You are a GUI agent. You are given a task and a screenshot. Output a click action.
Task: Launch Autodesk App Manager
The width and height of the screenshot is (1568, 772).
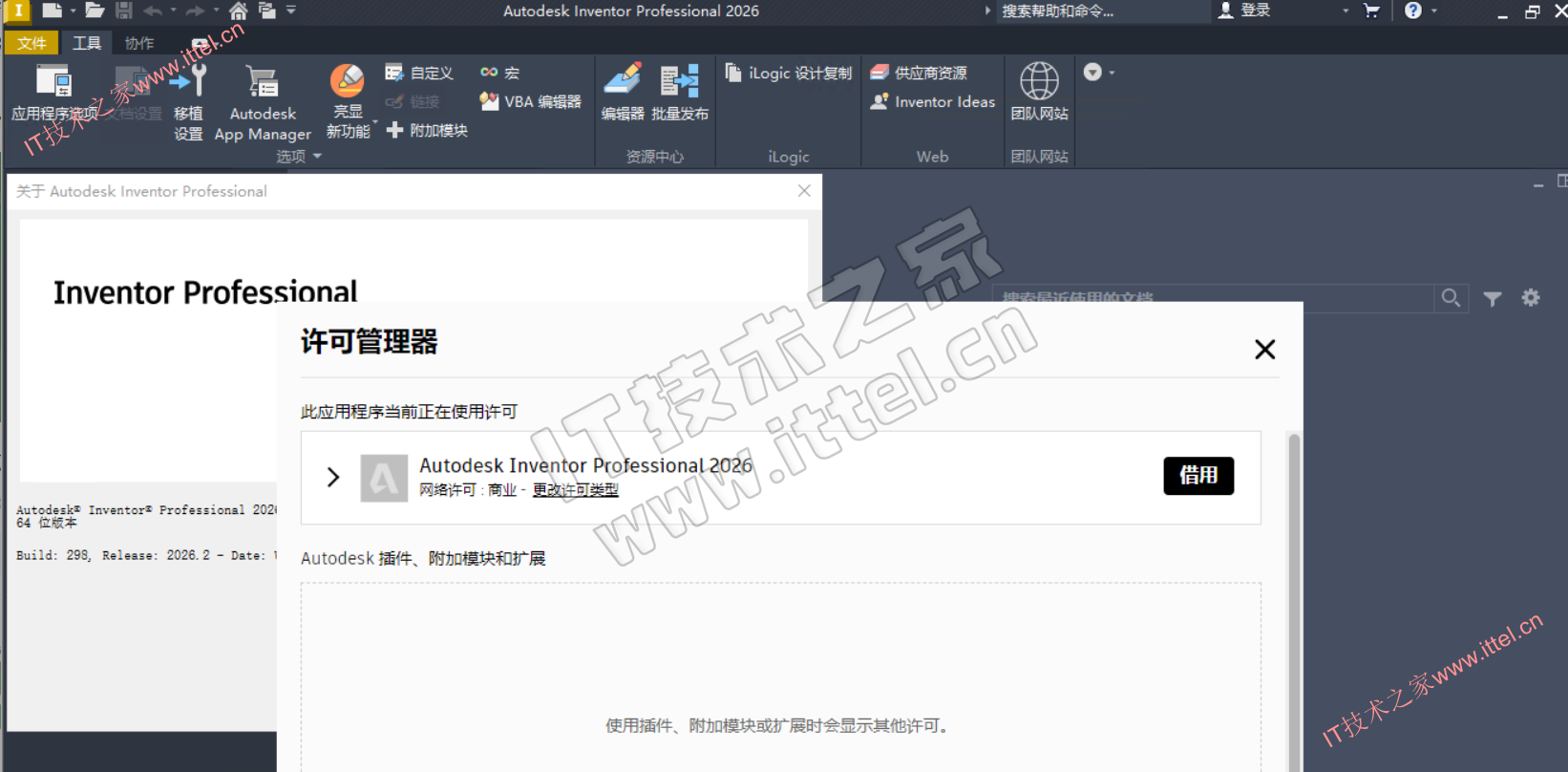(262, 102)
